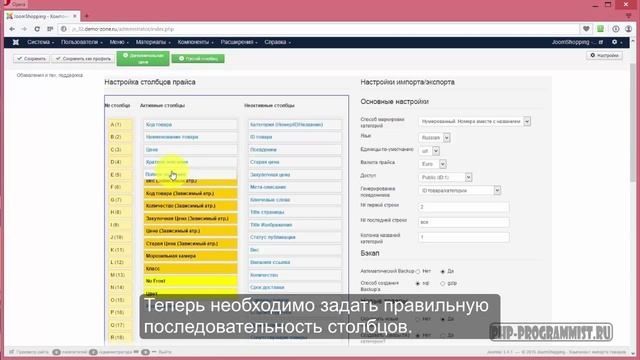This screenshot has width=640, height=360.
Task: Select Нет for automatic Backup
Action: coord(418,271)
